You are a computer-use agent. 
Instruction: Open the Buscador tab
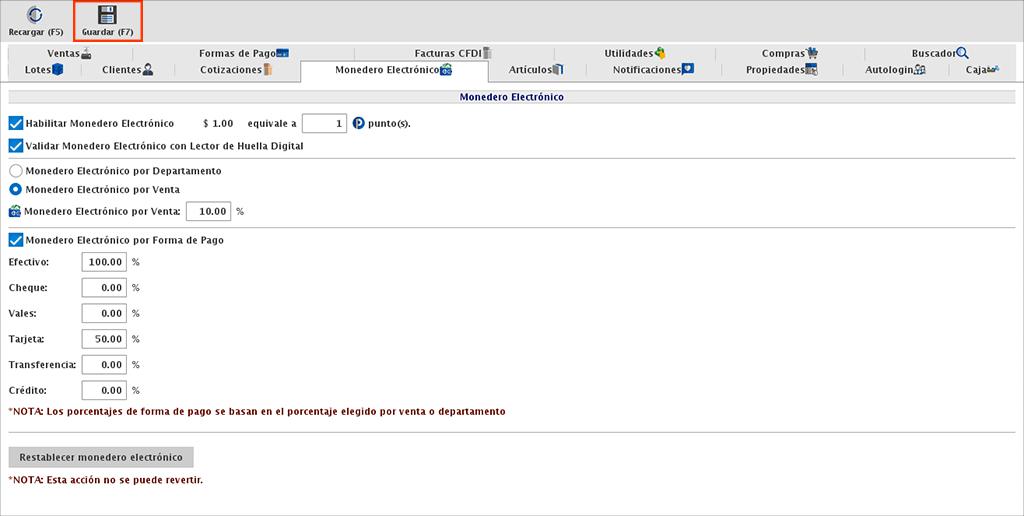(x=940, y=53)
